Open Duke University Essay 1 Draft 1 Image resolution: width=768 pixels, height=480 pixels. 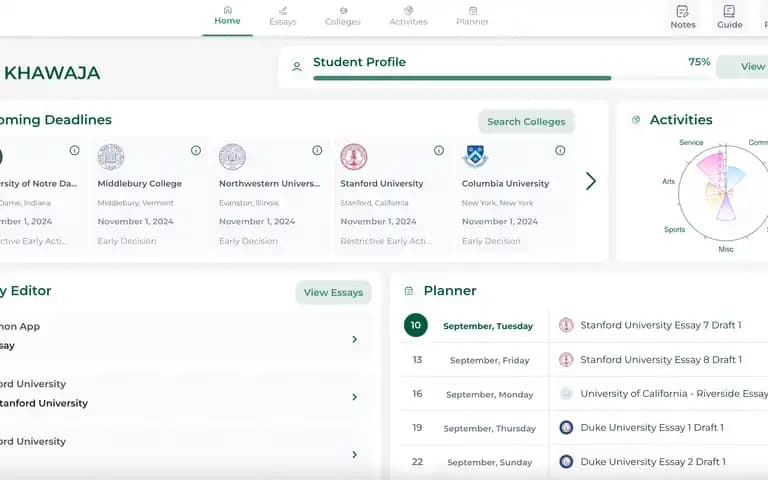[x=652, y=428]
